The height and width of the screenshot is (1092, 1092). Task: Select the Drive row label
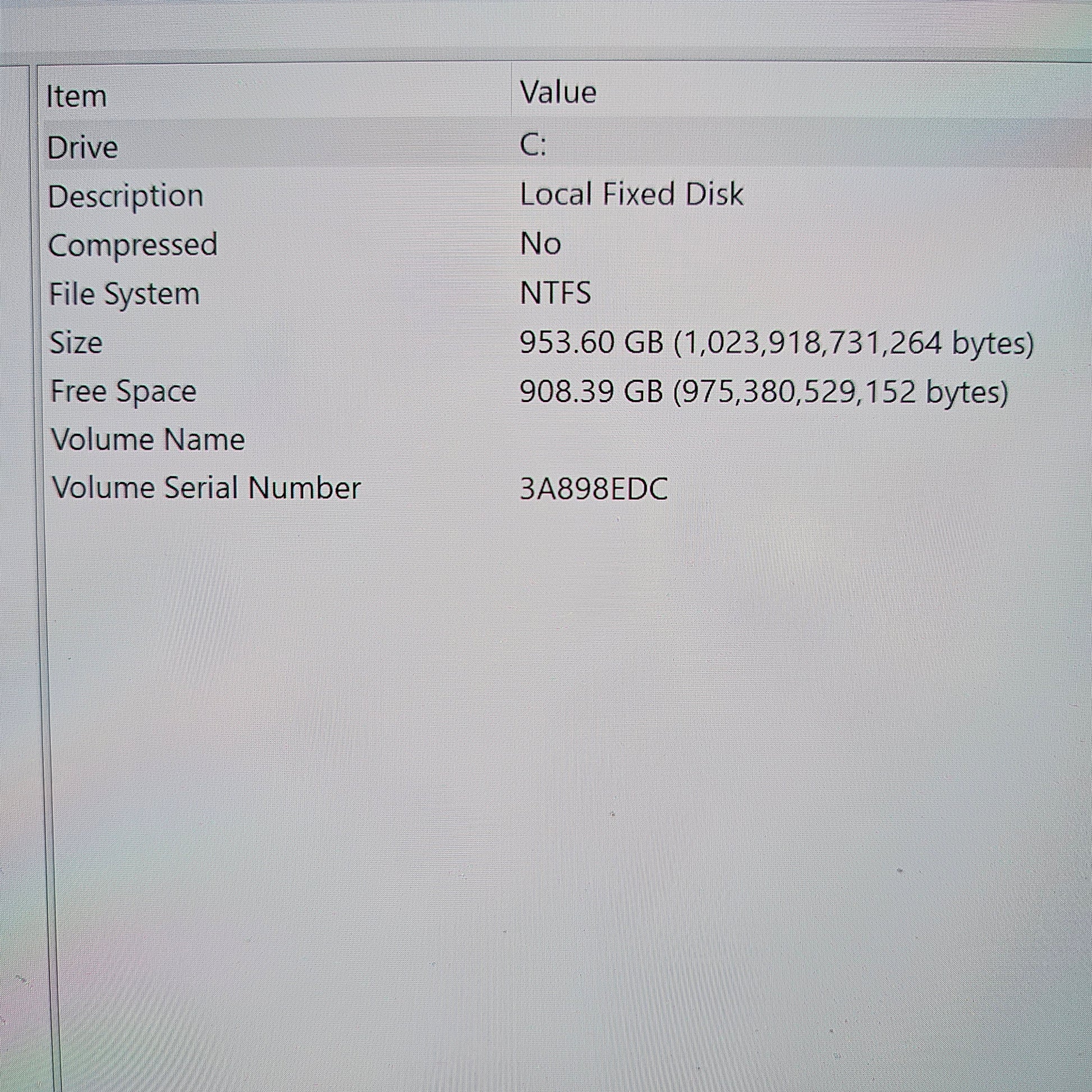coord(82,148)
